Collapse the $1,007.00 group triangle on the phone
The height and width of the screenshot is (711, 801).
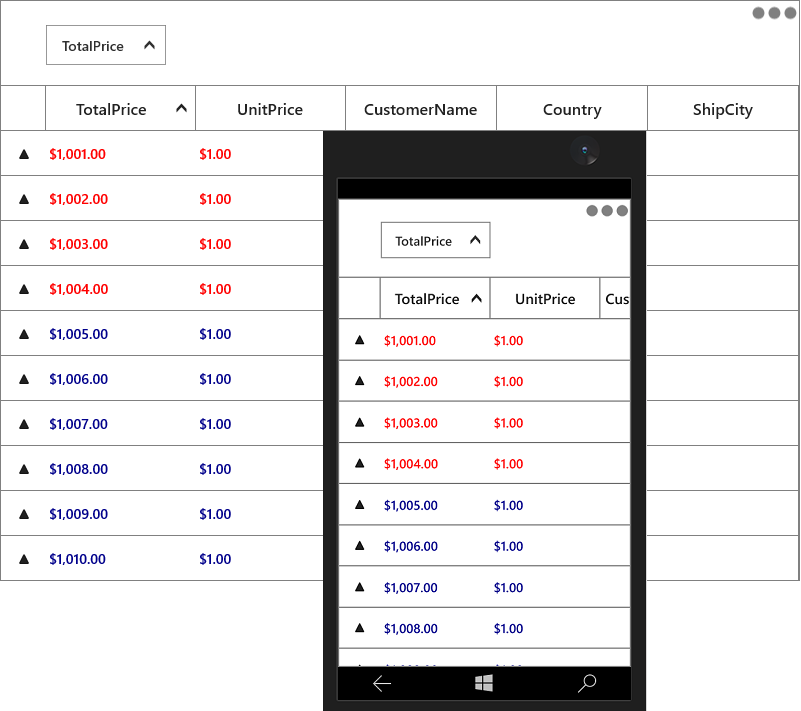pyautogui.click(x=360, y=587)
